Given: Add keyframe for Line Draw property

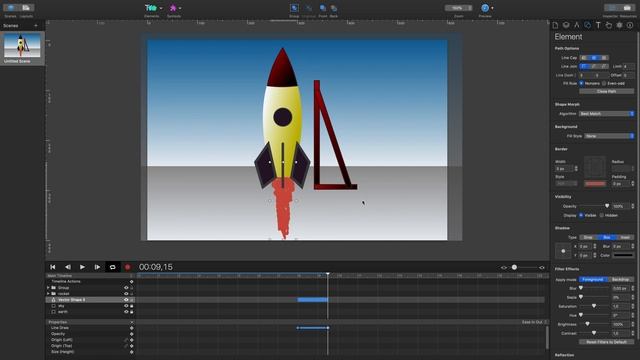Looking at the screenshot, I should [131, 328].
